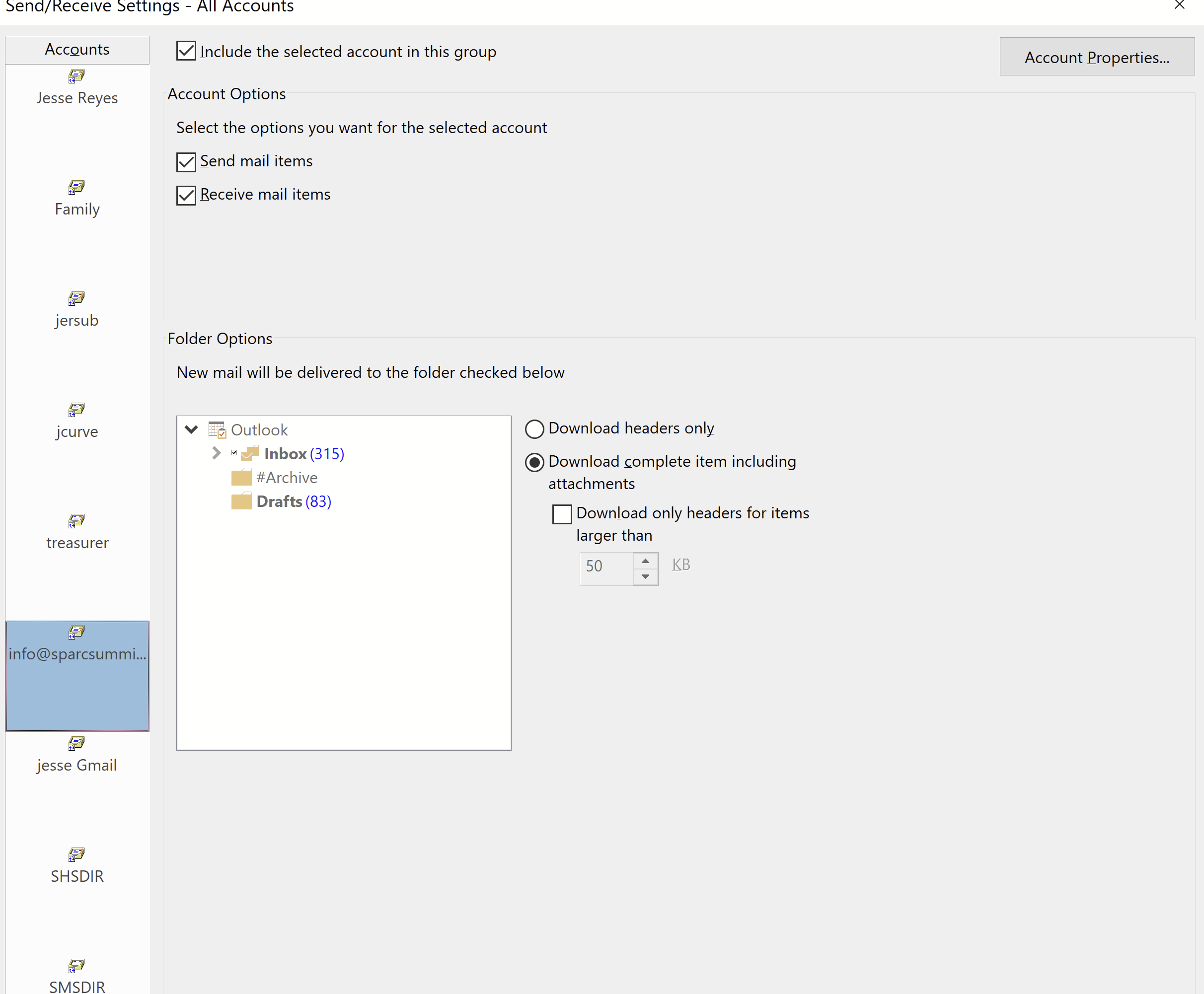Image resolution: width=1204 pixels, height=994 pixels.
Task: Select the SHSDIR account icon
Action: (x=77, y=854)
